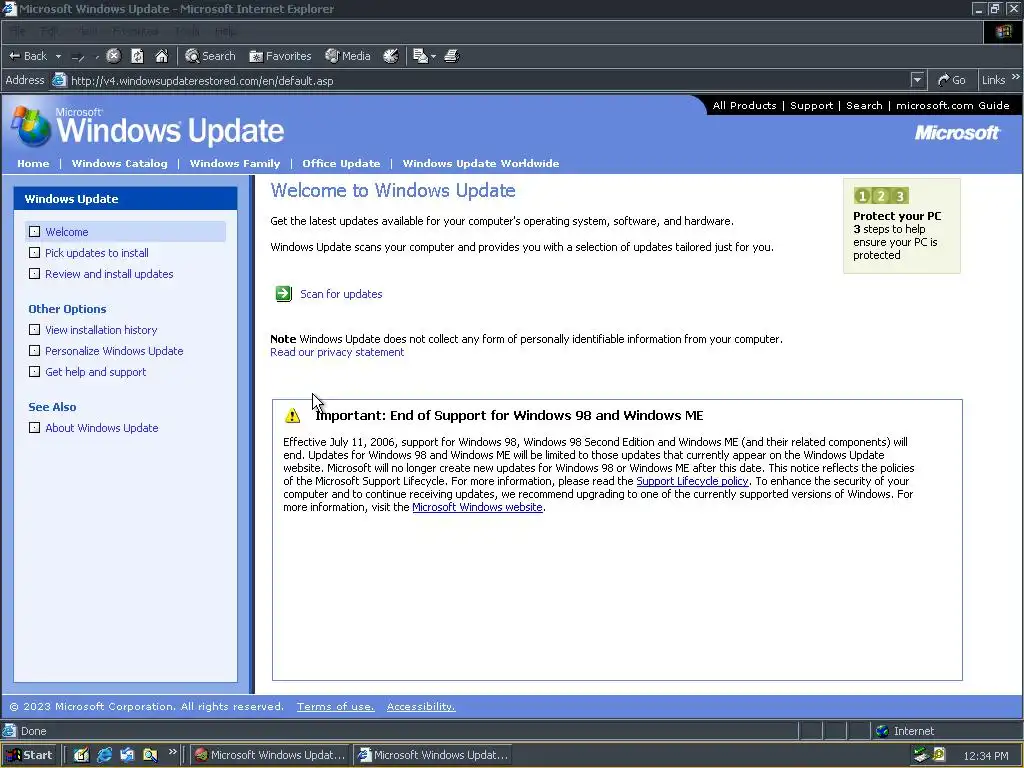Screen dimensions: 1024x768
Task: Click the Refresh page icon
Action: pyautogui.click(x=137, y=56)
